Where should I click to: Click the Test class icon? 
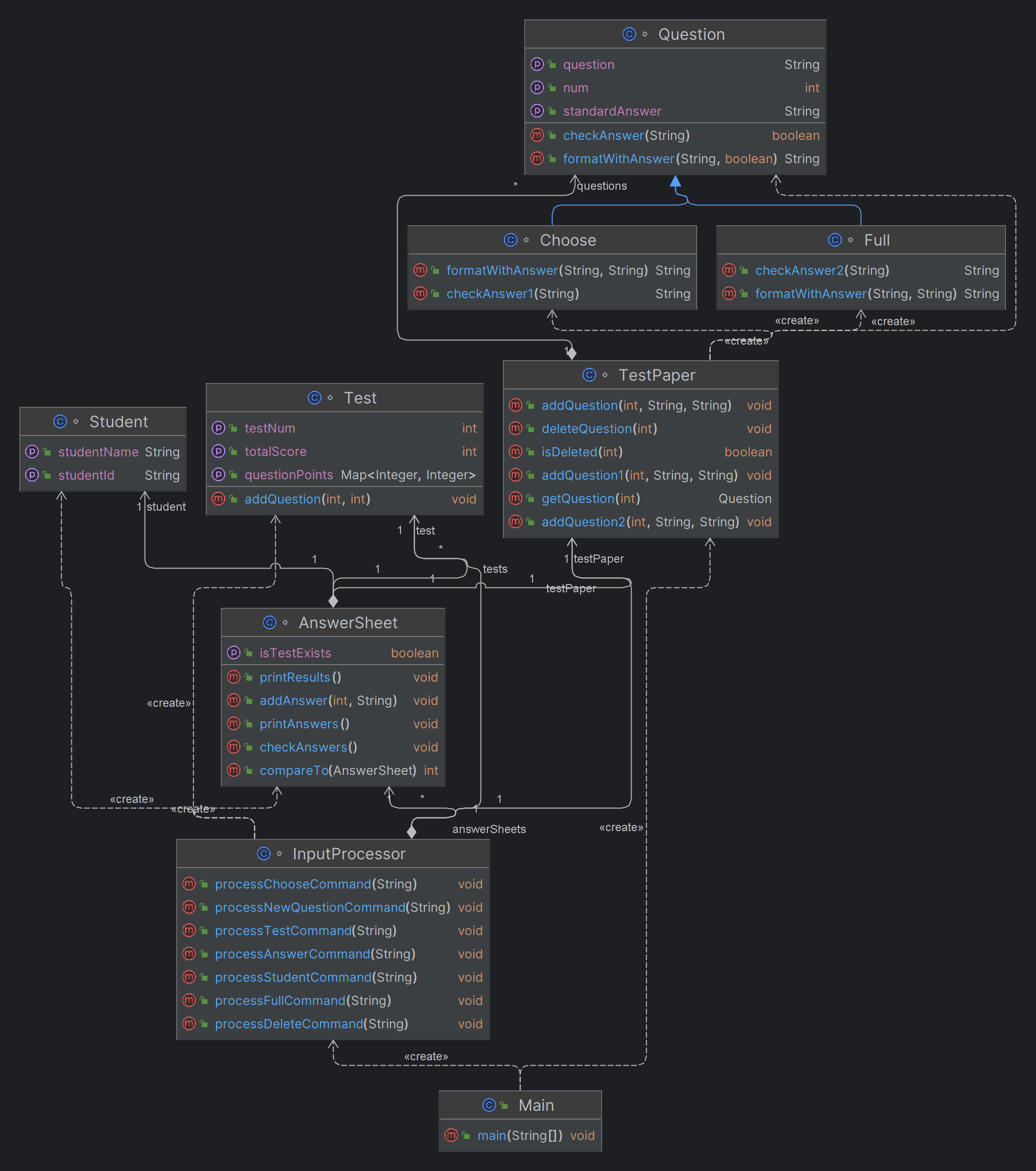(315, 398)
